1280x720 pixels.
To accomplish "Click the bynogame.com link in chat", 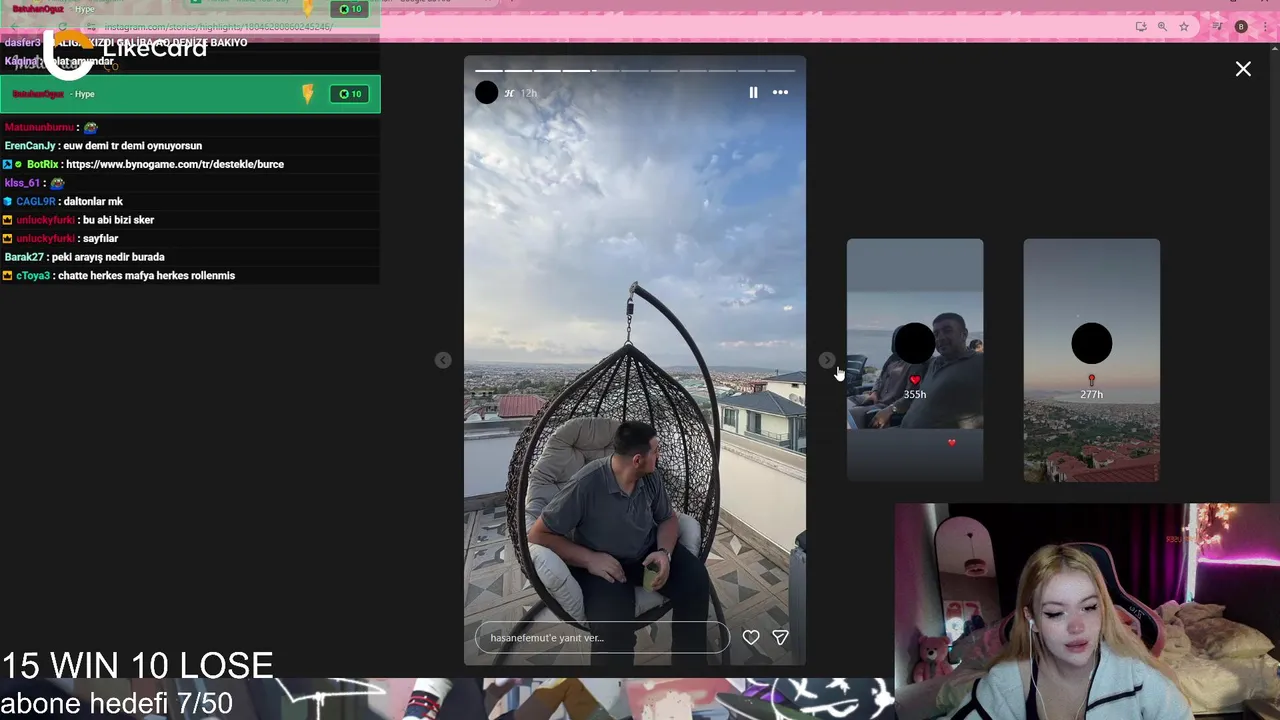I will click(x=175, y=164).
